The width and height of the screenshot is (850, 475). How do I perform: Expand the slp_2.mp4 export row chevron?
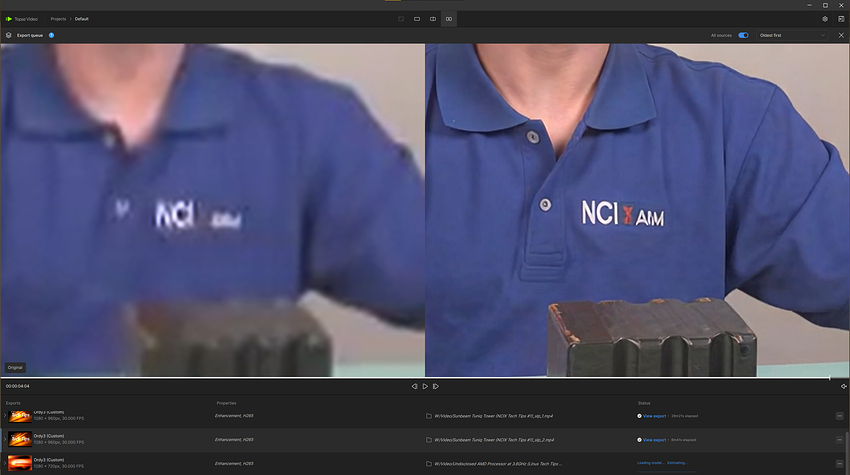4,440
